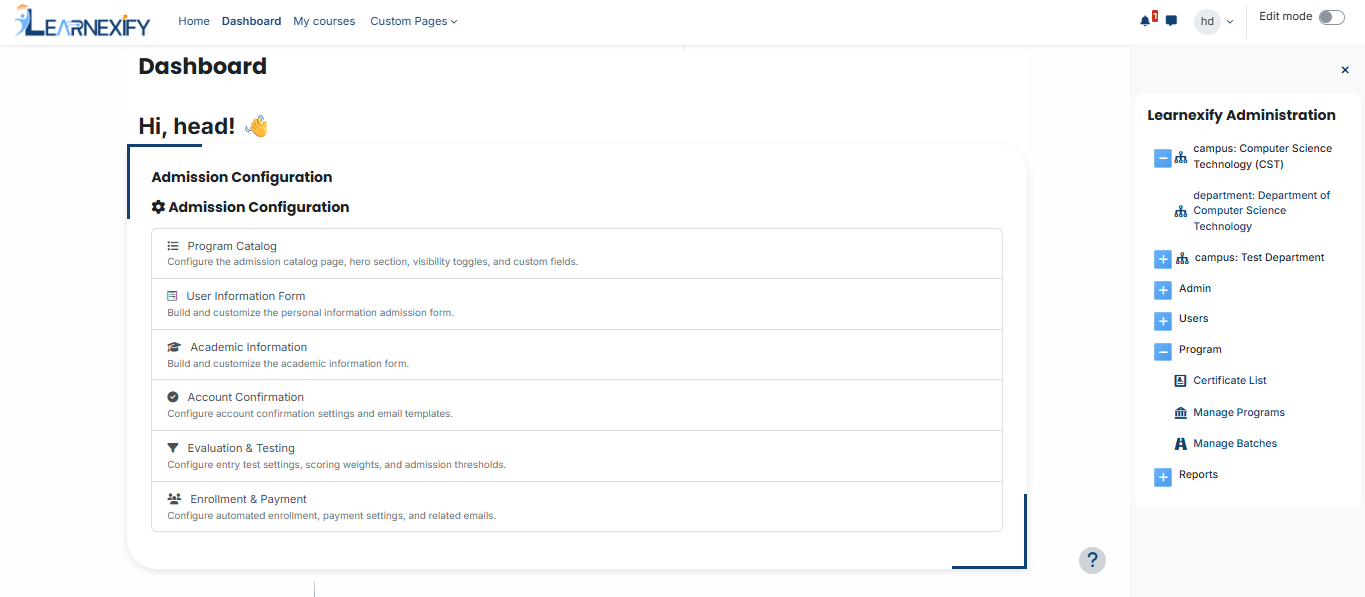Collapse the Computer Science Technology campus node
The width and height of the screenshot is (1365, 597).
(1162, 158)
